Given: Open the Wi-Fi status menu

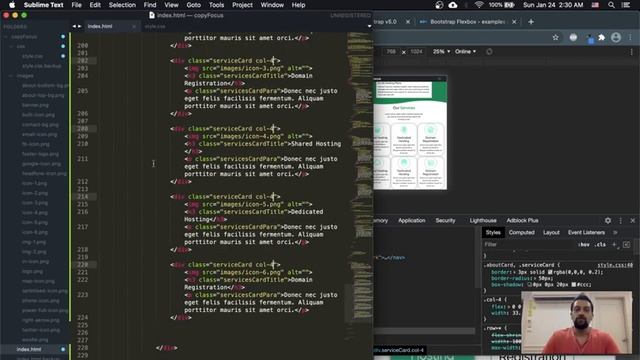Looking at the screenshot, I should [x=479, y=5].
